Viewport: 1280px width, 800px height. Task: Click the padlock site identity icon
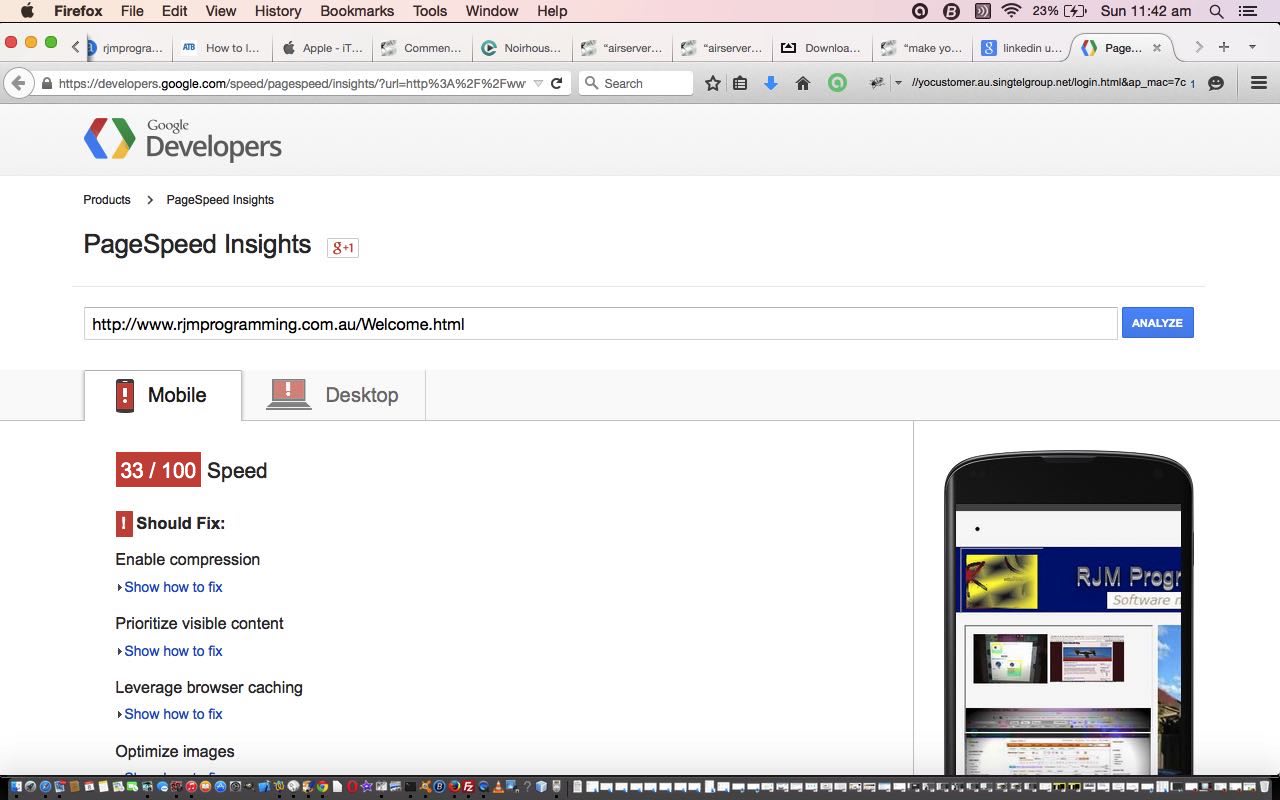tap(46, 83)
